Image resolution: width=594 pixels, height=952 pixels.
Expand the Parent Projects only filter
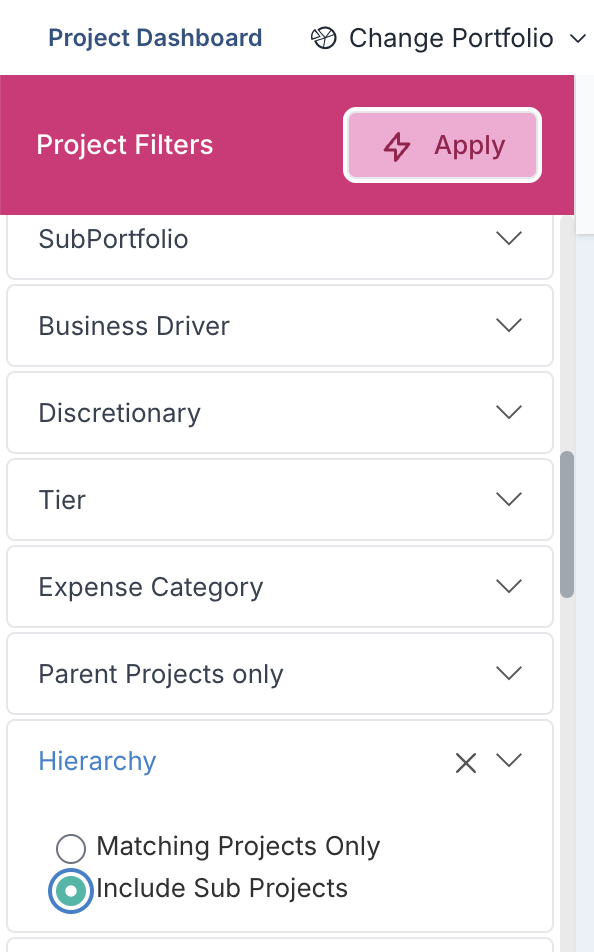(x=280, y=673)
